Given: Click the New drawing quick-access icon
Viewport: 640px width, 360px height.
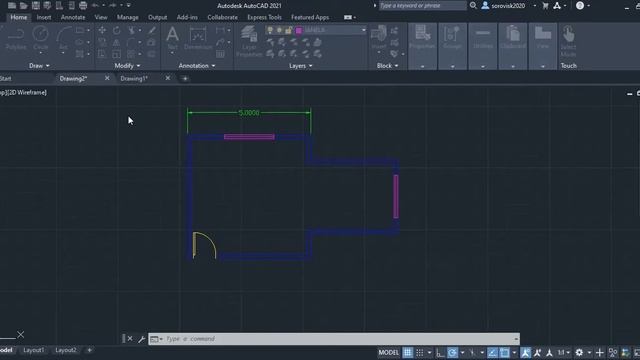Looking at the screenshot, I should [x=12, y=5].
